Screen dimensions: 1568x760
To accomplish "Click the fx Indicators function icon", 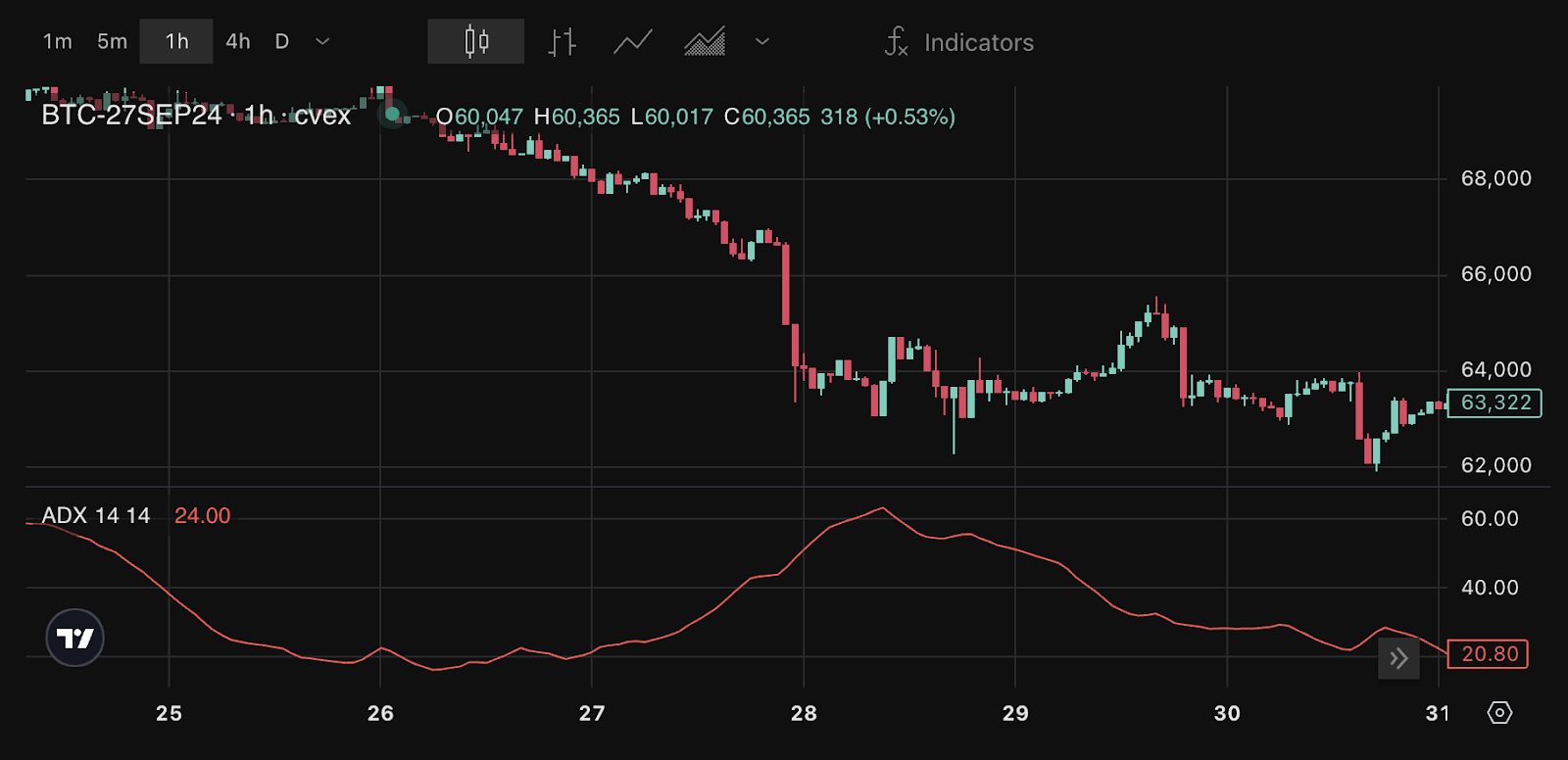I will tap(896, 42).
